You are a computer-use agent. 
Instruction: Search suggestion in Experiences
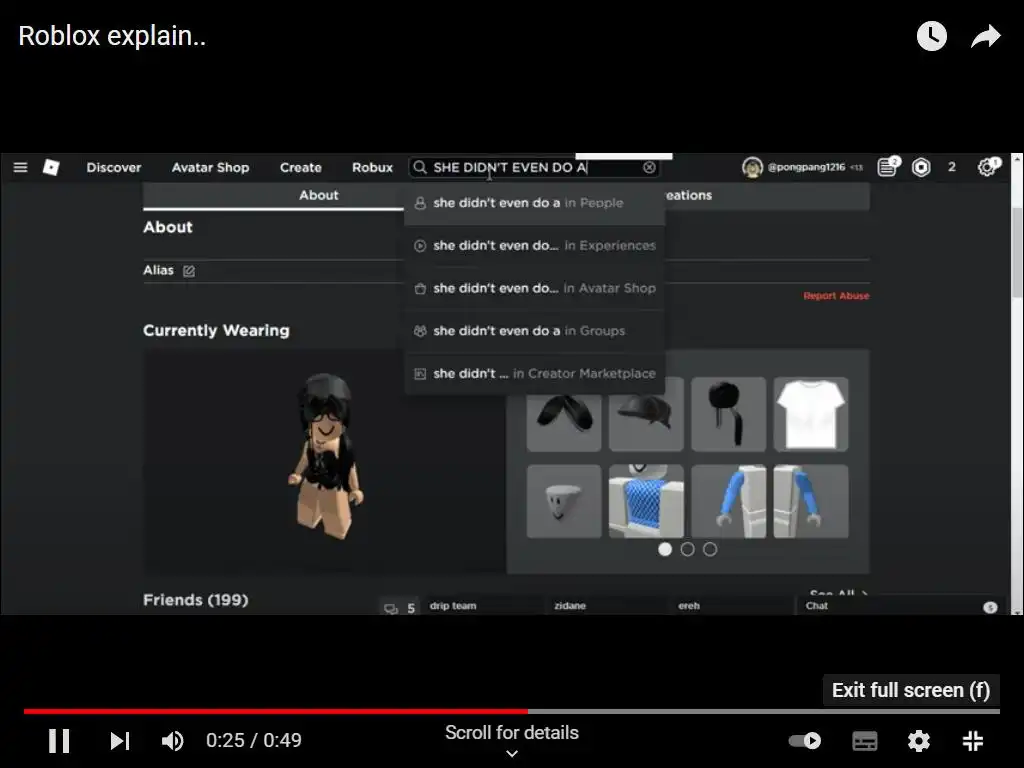tap(534, 246)
